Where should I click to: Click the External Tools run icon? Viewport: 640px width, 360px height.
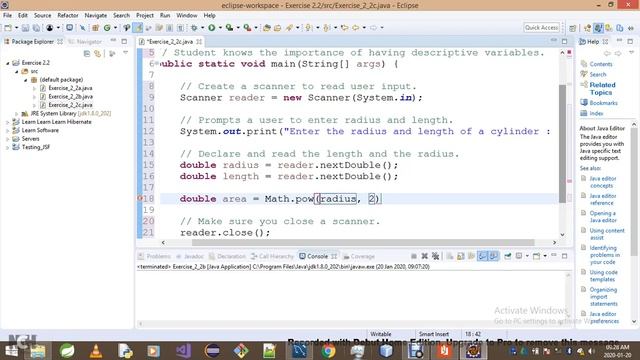(247, 28)
